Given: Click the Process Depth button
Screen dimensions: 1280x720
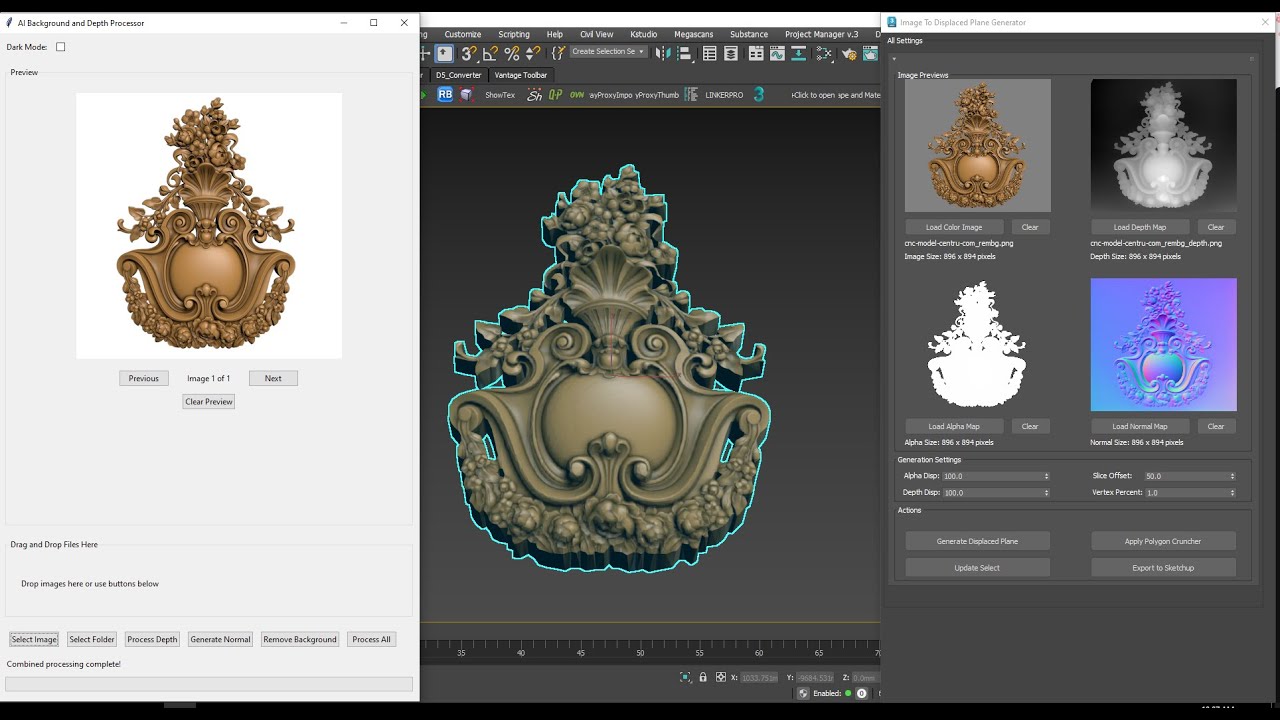Looking at the screenshot, I should pos(152,639).
